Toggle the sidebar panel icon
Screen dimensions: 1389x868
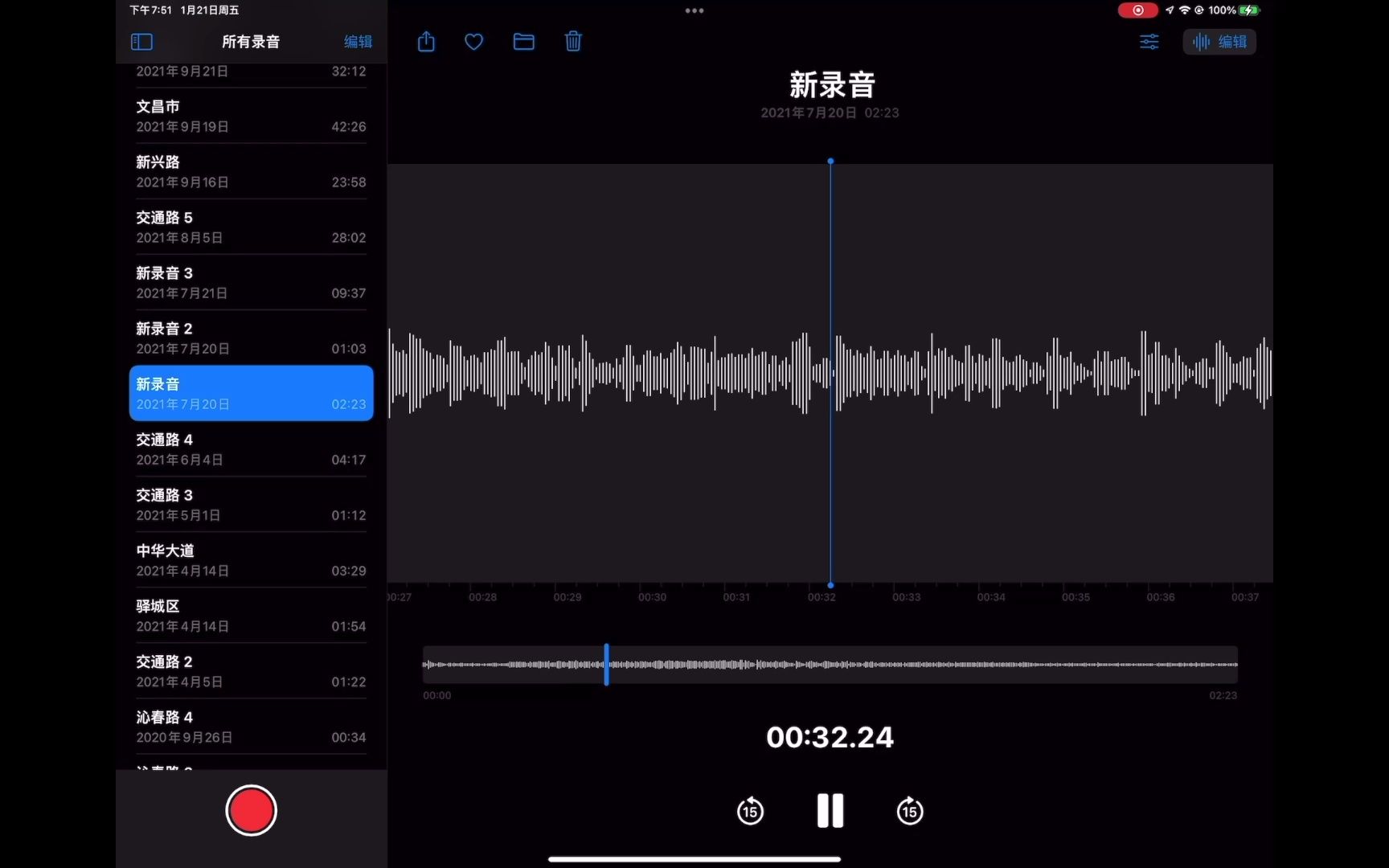click(141, 42)
